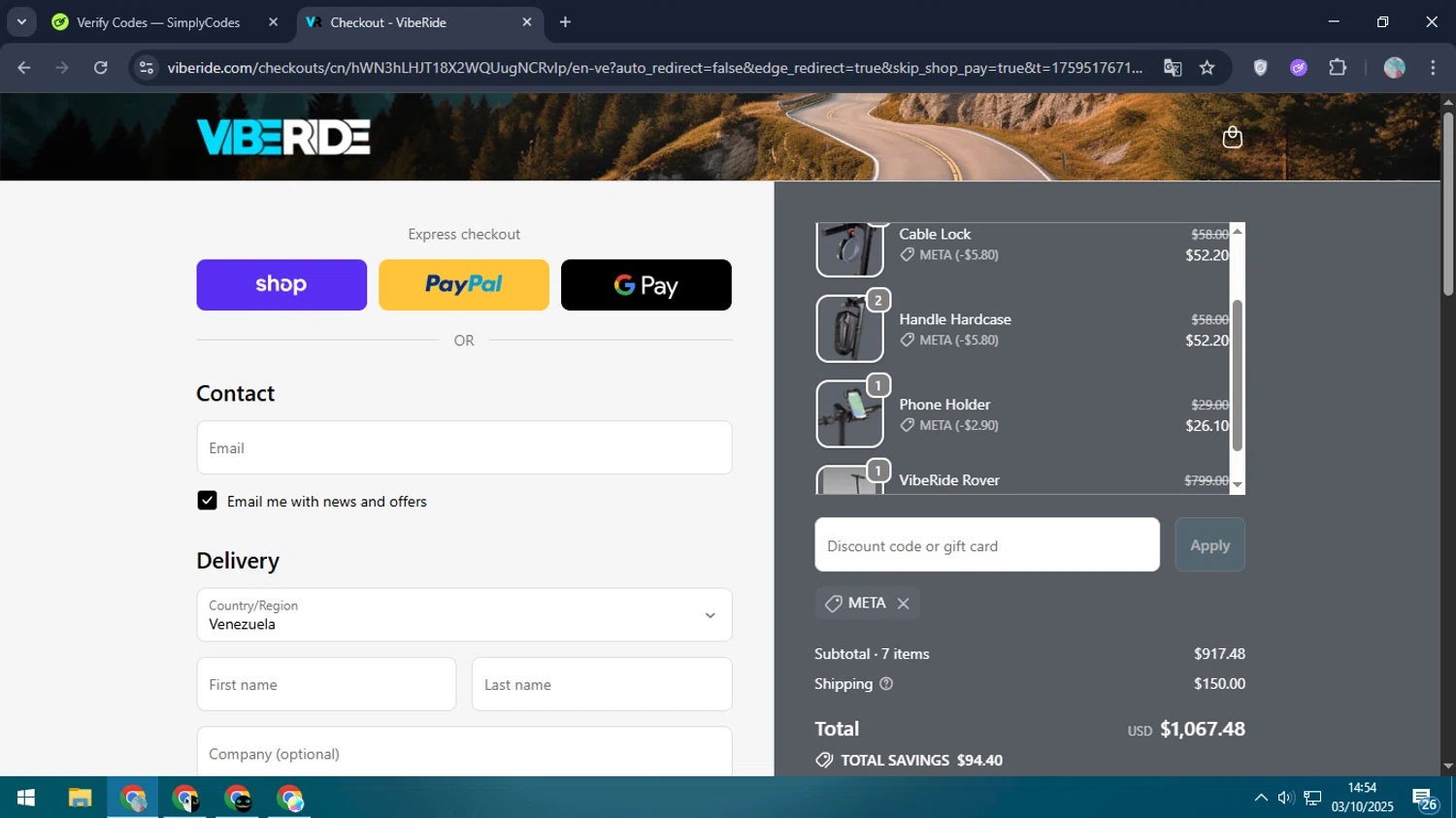Viewport: 1456px width, 818px height.
Task: Click the browser forward arrow
Action: [62, 68]
